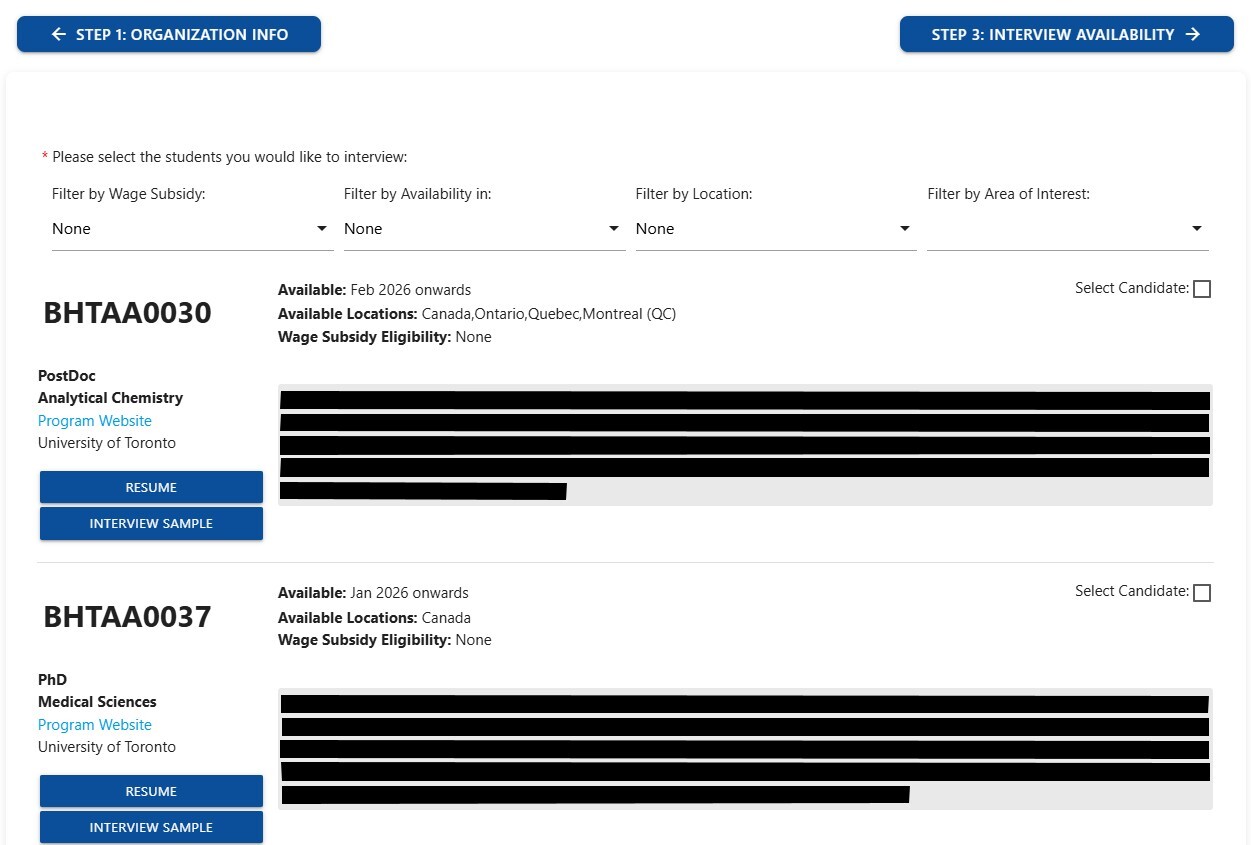This screenshot has width=1251, height=845.
Task: Click the 'Jan 2026 onwards' availability text
Action: [409, 593]
